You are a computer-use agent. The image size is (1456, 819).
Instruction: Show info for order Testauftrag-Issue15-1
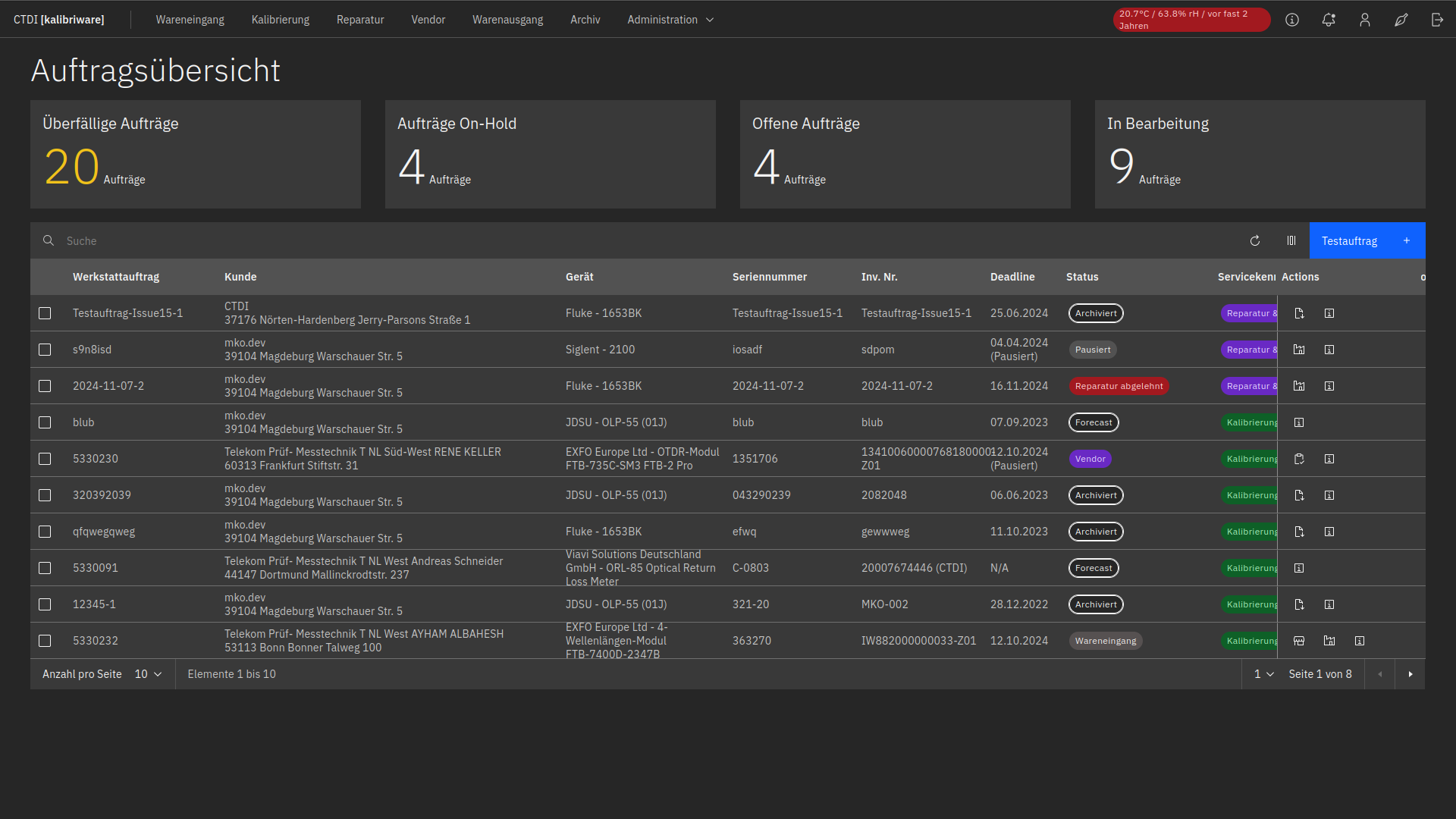[1329, 313]
